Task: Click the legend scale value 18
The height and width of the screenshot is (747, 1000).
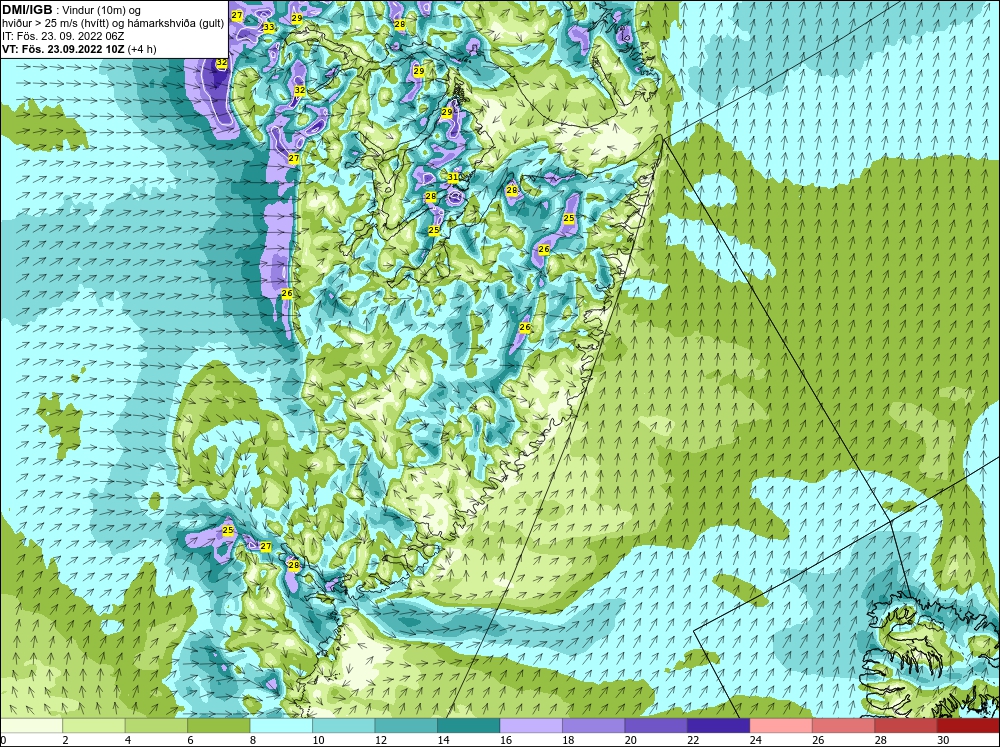Action: [x=568, y=740]
